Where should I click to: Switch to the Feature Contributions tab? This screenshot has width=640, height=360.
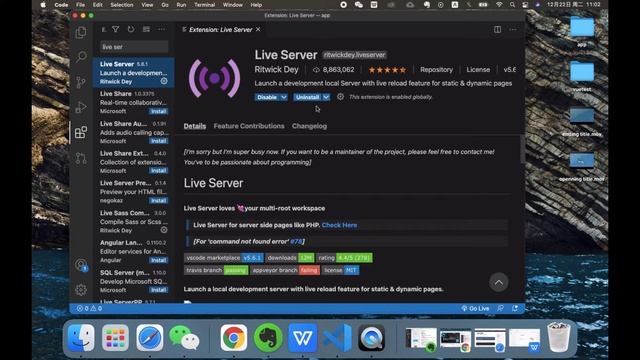pos(249,126)
